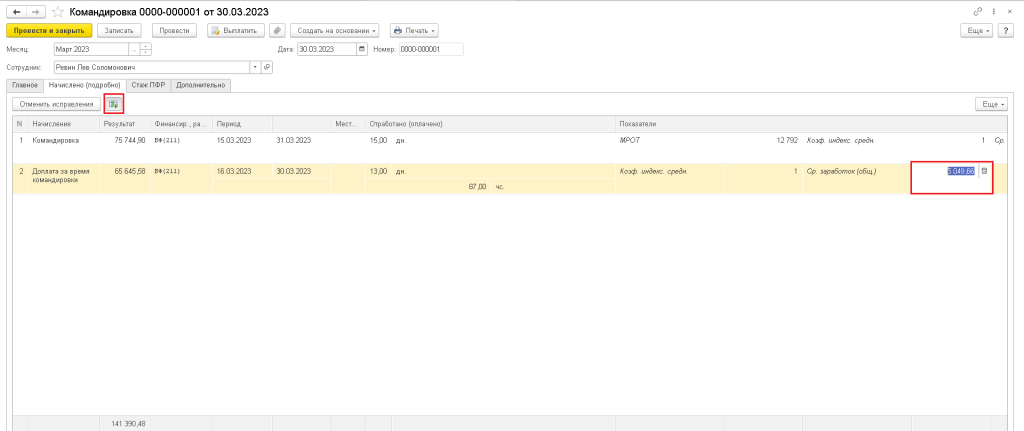Open the Сотрудник dropdown list
The width and height of the screenshot is (1024, 431).
(254, 67)
